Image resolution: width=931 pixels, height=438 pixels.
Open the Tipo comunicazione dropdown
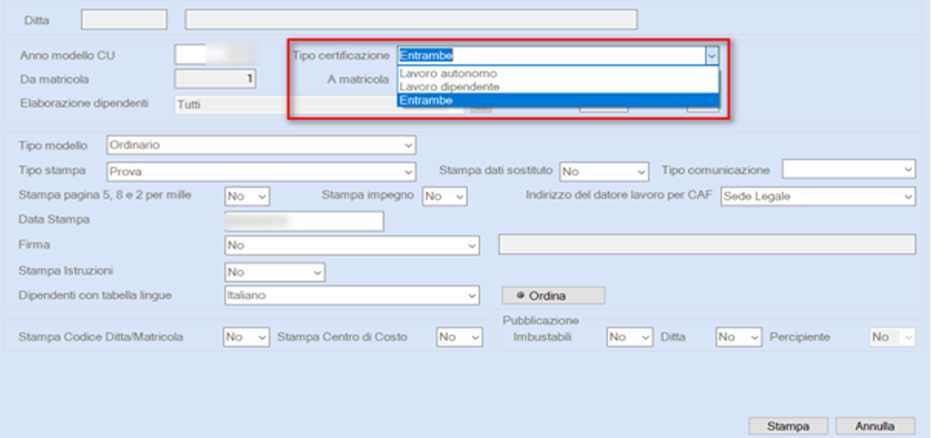(849, 170)
